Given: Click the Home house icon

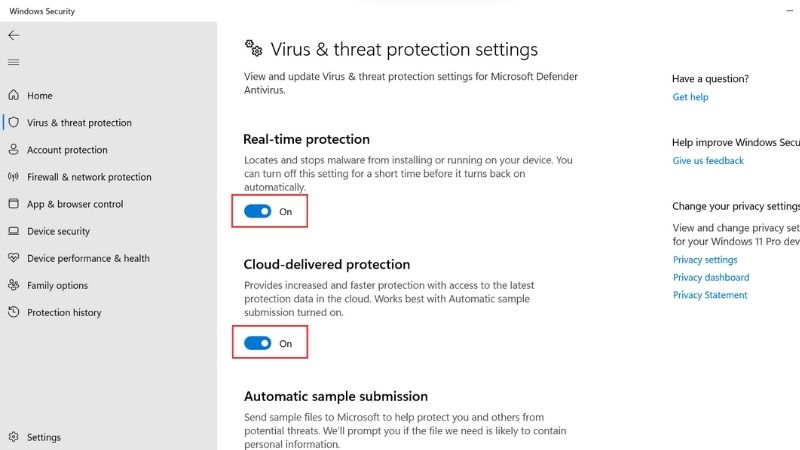Looking at the screenshot, I should point(14,95).
